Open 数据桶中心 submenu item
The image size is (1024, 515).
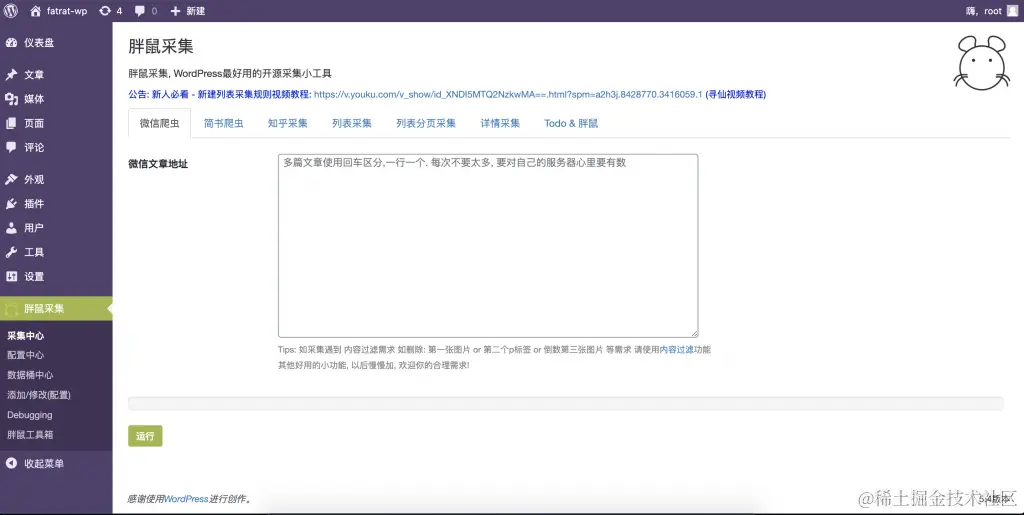point(30,375)
